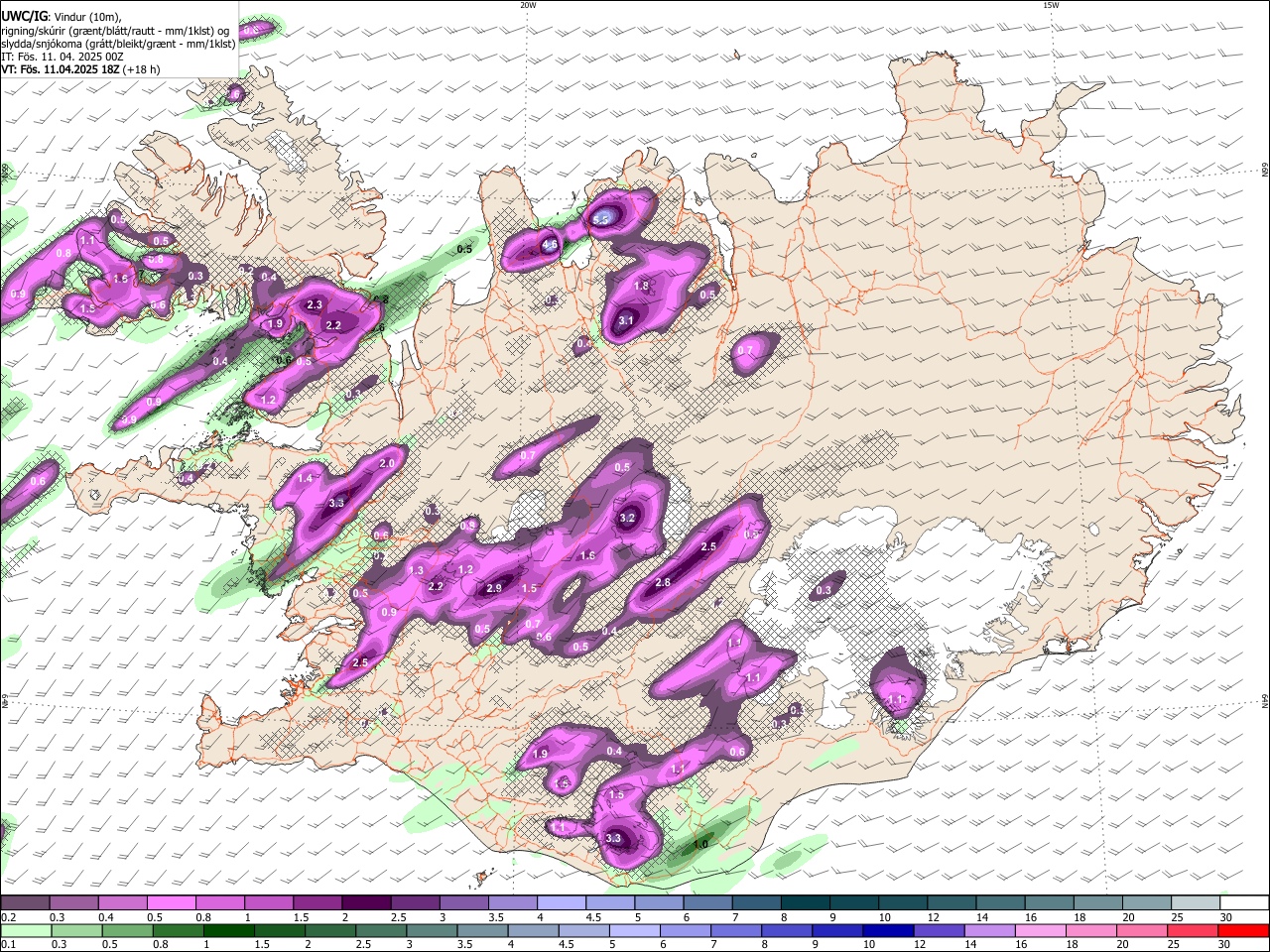Click the '10' label on the rain scale row
1270x952 pixels.
(869, 944)
